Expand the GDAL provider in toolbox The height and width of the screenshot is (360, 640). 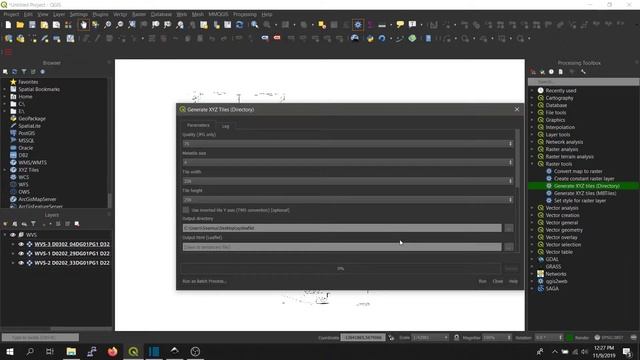coord(532,259)
